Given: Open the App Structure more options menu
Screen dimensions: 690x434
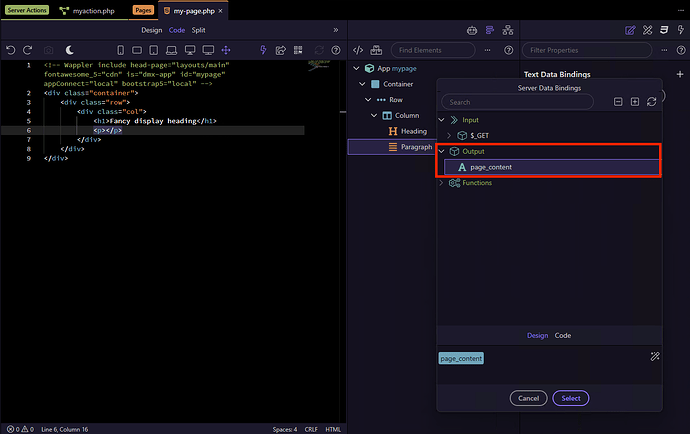Looking at the screenshot, I should [488, 50].
